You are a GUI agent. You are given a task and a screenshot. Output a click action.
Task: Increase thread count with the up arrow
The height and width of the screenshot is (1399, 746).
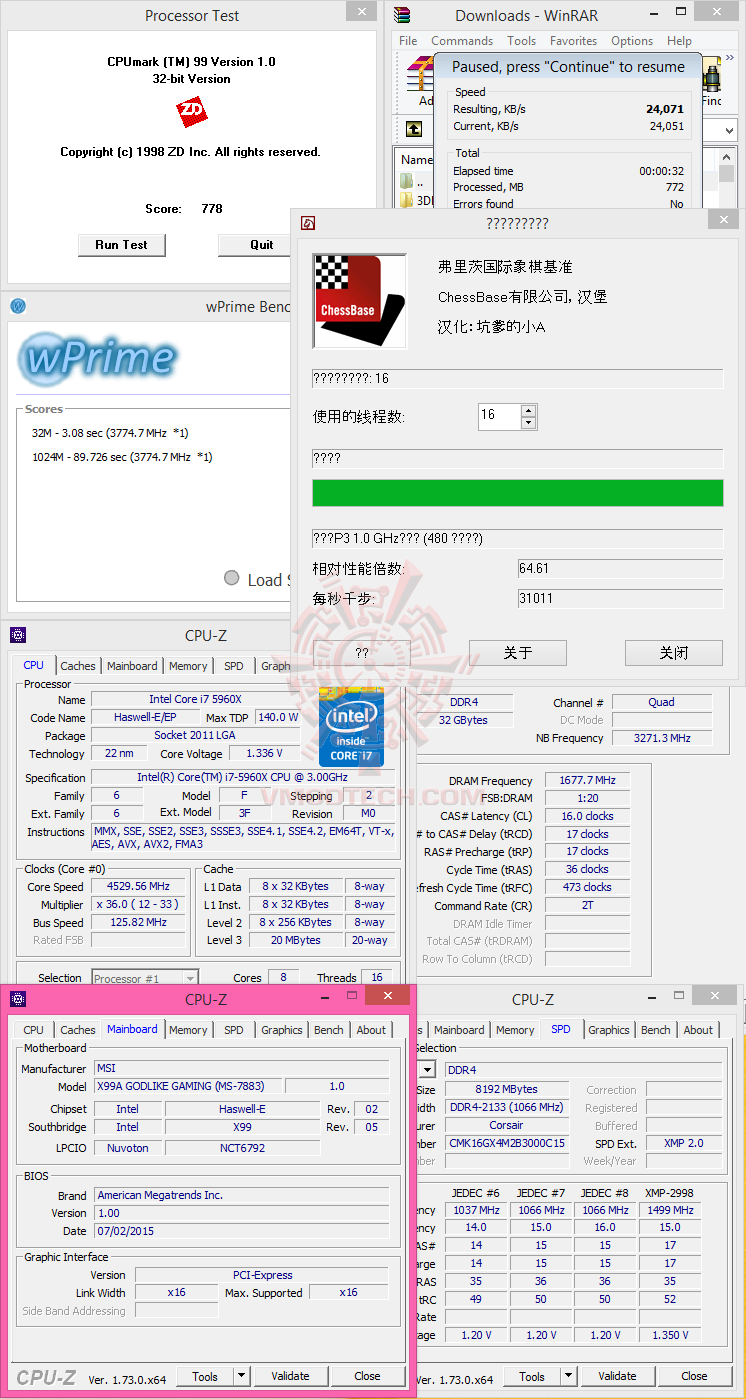click(529, 410)
